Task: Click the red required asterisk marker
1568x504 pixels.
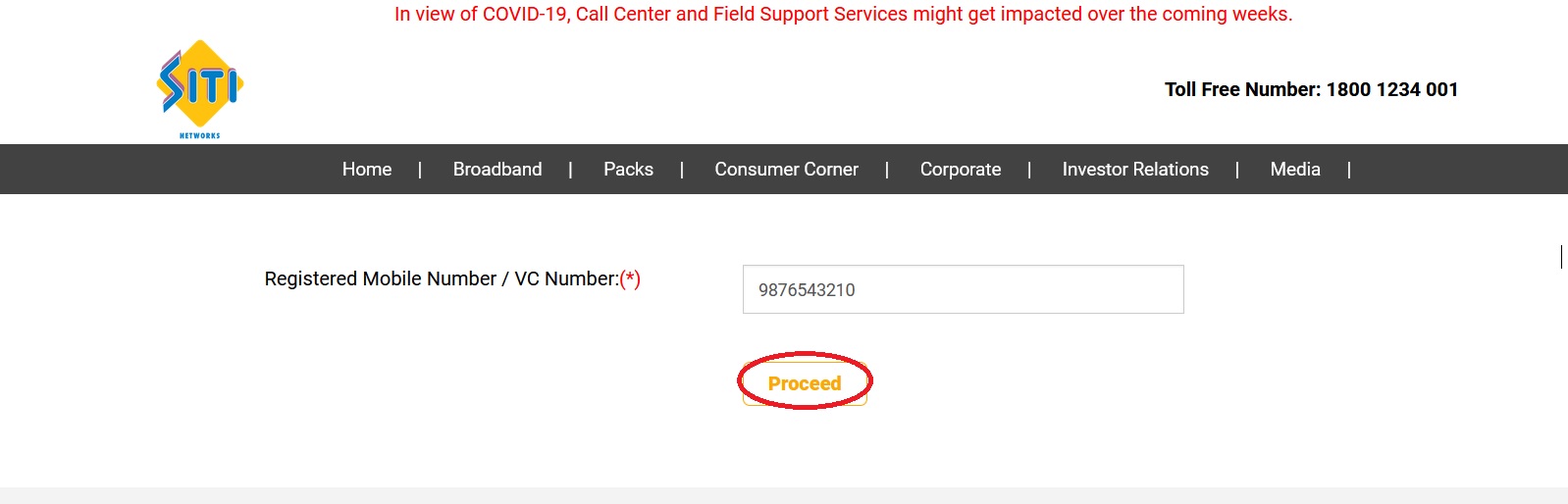Action: (630, 279)
